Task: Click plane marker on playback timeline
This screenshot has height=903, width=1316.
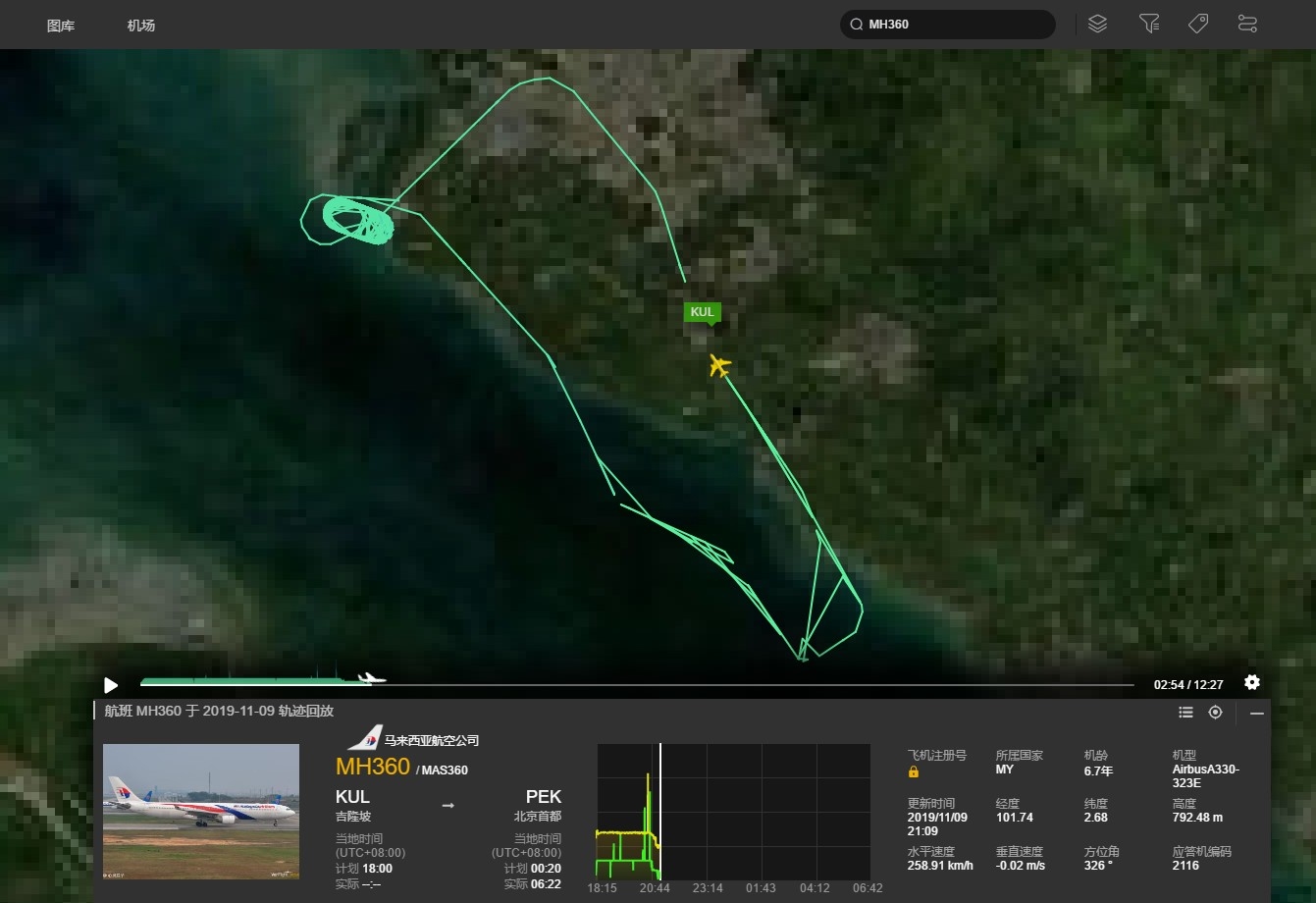Action: [x=370, y=678]
